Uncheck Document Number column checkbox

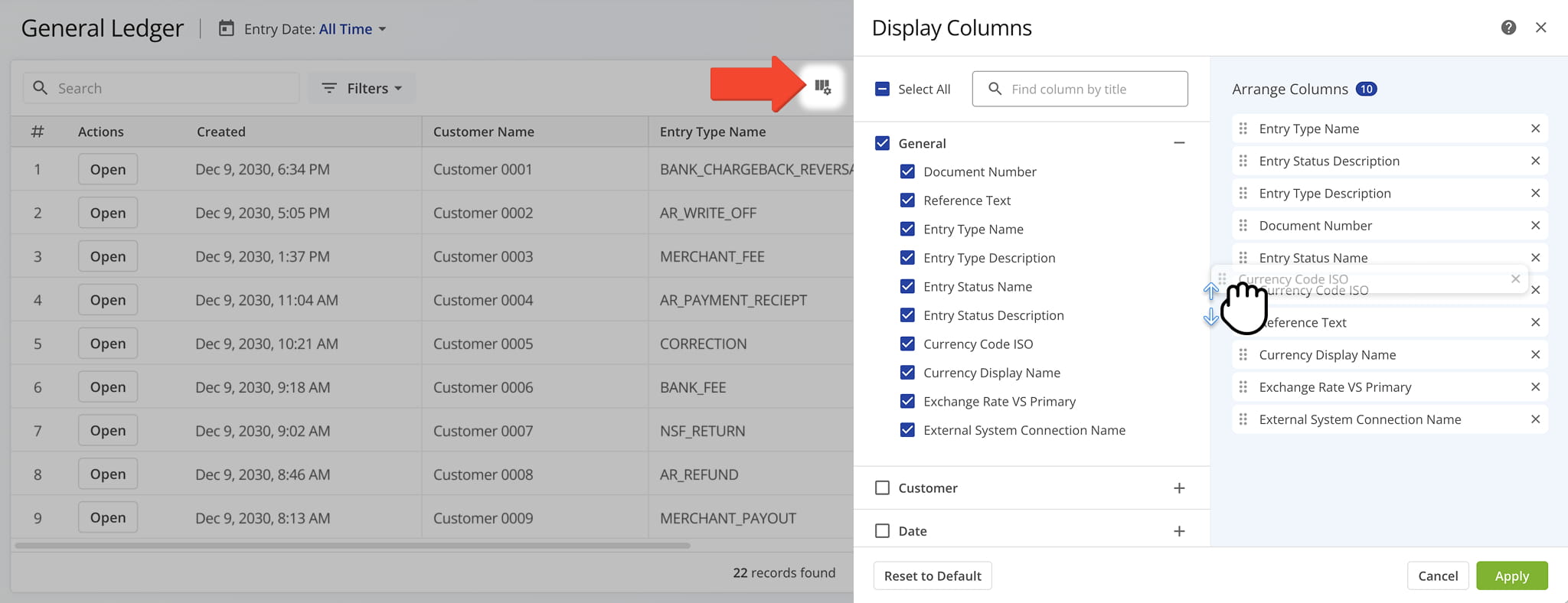tap(907, 171)
